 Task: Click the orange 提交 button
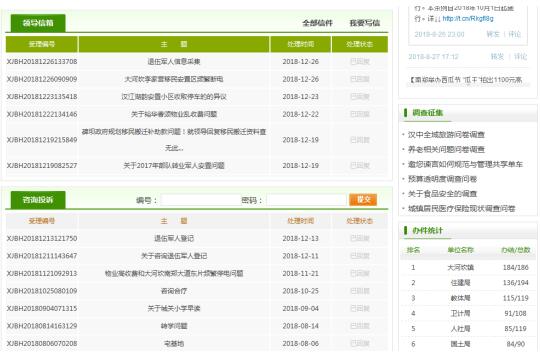pyautogui.click(x=363, y=200)
